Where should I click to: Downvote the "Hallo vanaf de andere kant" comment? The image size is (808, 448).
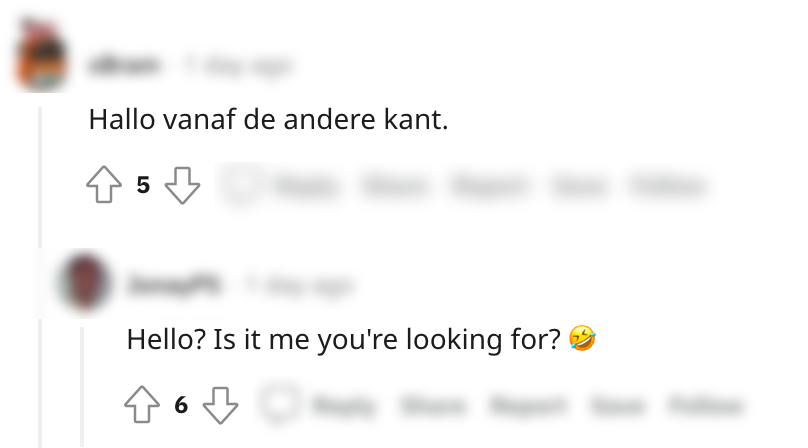(181, 185)
